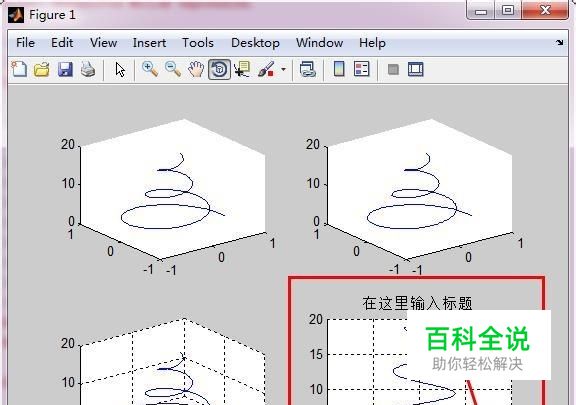
Task: Close the Figure 1 window
Action: tap(545, 10)
